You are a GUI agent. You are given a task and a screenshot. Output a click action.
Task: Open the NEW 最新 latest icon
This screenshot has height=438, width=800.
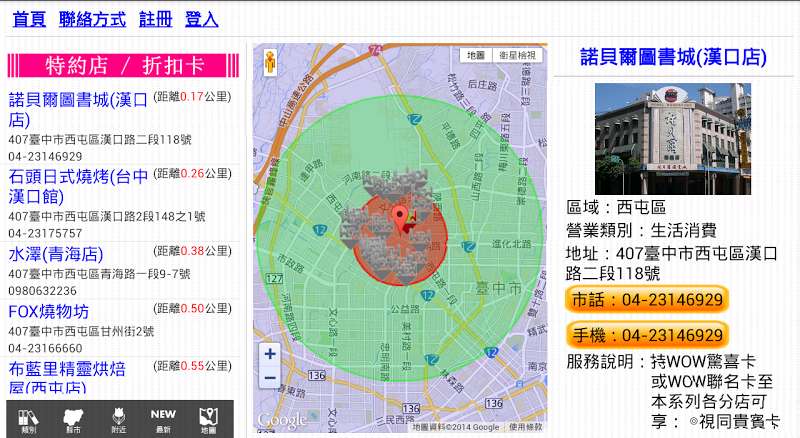[x=163, y=421]
